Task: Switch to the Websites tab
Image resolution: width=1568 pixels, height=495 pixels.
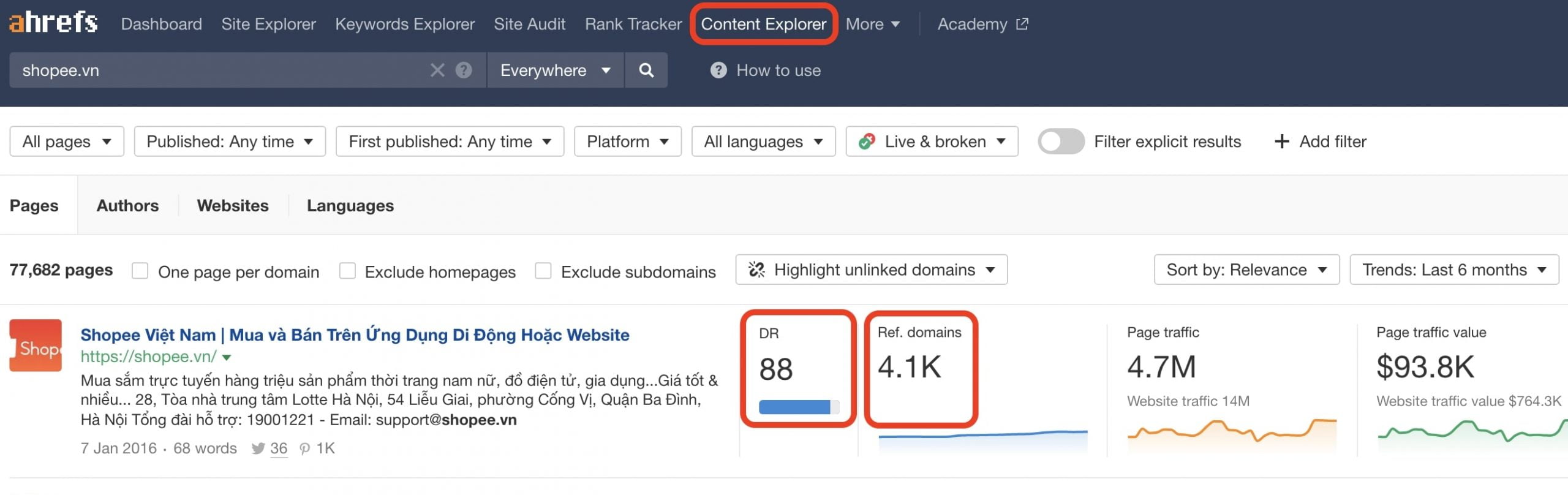Action: [x=233, y=205]
